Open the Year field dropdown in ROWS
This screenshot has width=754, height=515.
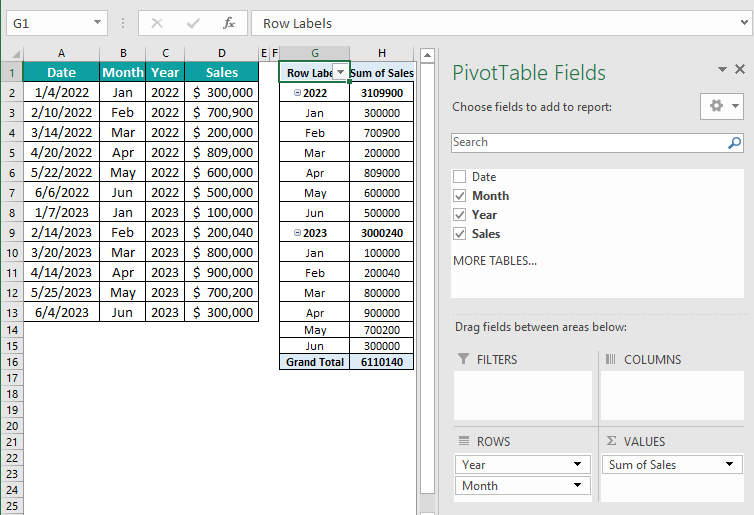pyautogui.click(x=578, y=465)
